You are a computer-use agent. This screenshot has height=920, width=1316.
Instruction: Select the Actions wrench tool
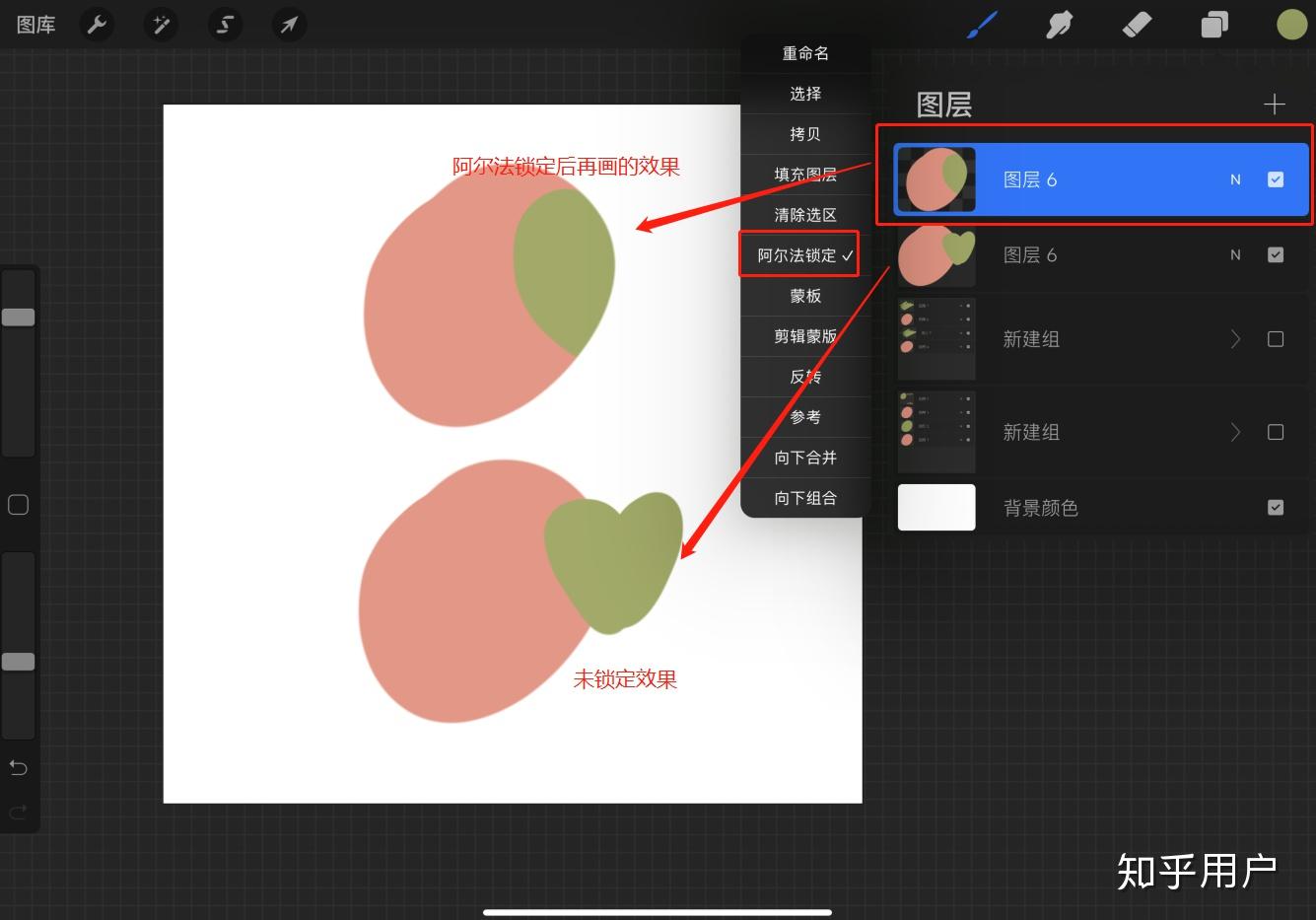coord(96,24)
